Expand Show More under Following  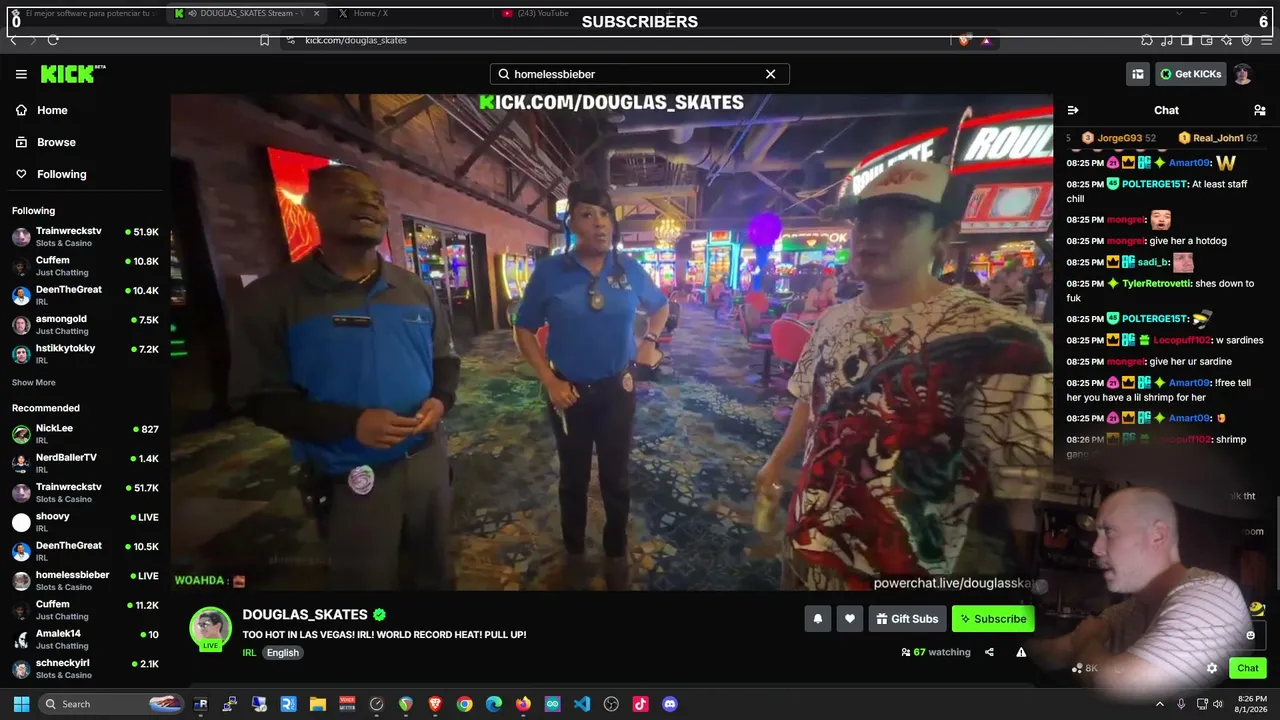click(34, 382)
